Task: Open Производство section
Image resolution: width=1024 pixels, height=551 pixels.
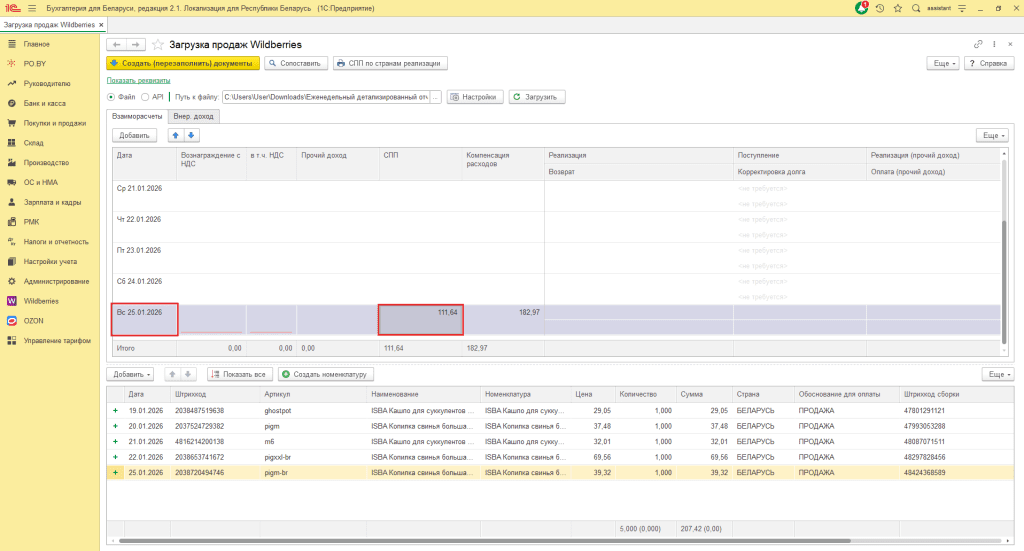Action: point(46,163)
